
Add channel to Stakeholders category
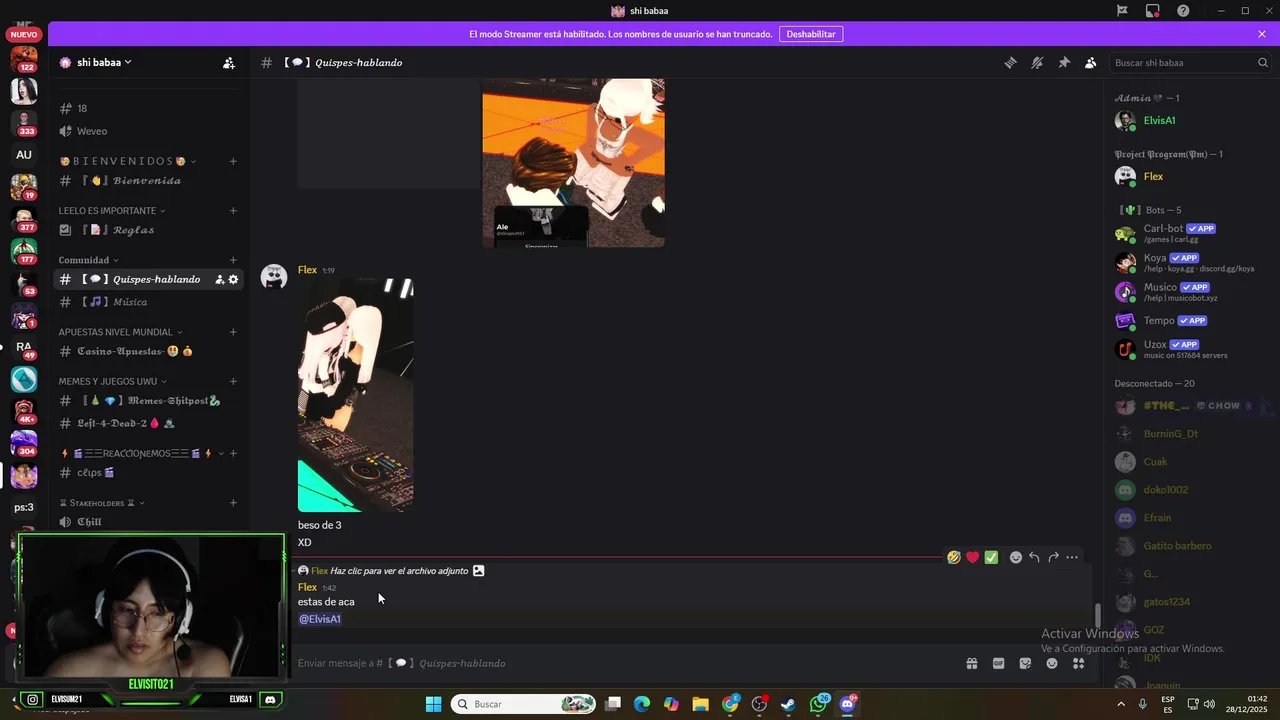pos(233,503)
